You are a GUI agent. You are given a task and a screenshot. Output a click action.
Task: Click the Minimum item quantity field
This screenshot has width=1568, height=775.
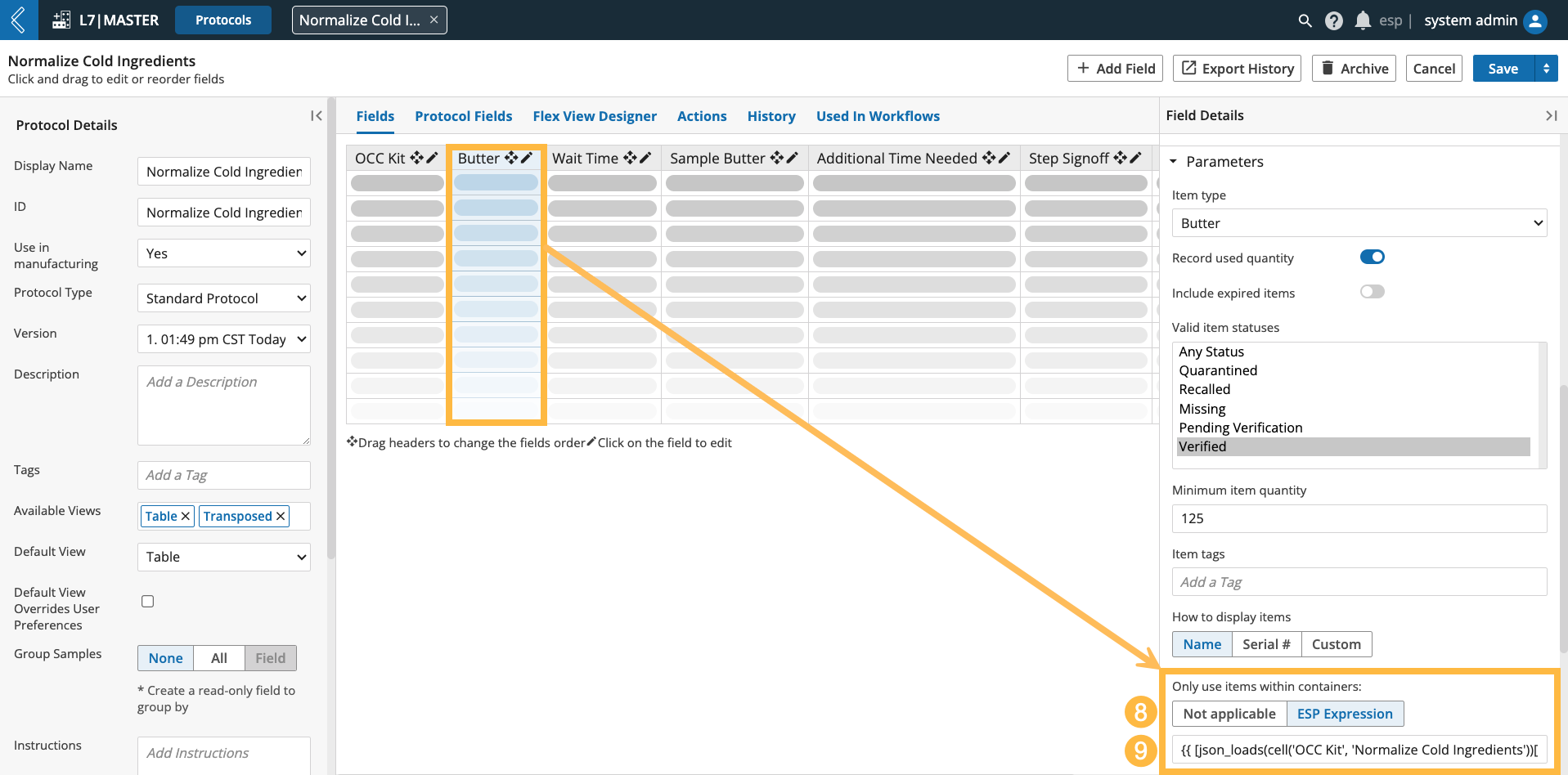click(x=1359, y=518)
